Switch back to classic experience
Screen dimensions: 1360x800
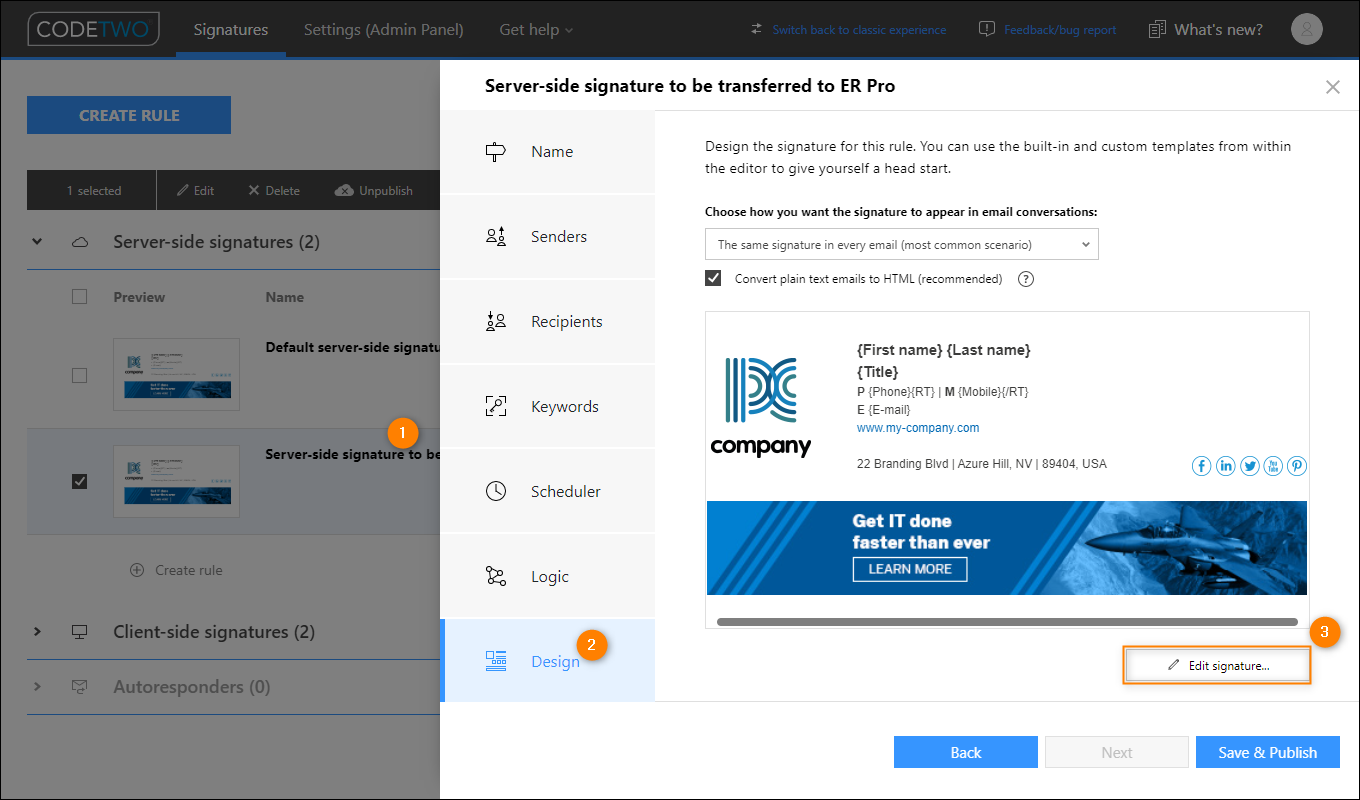(x=848, y=30)
